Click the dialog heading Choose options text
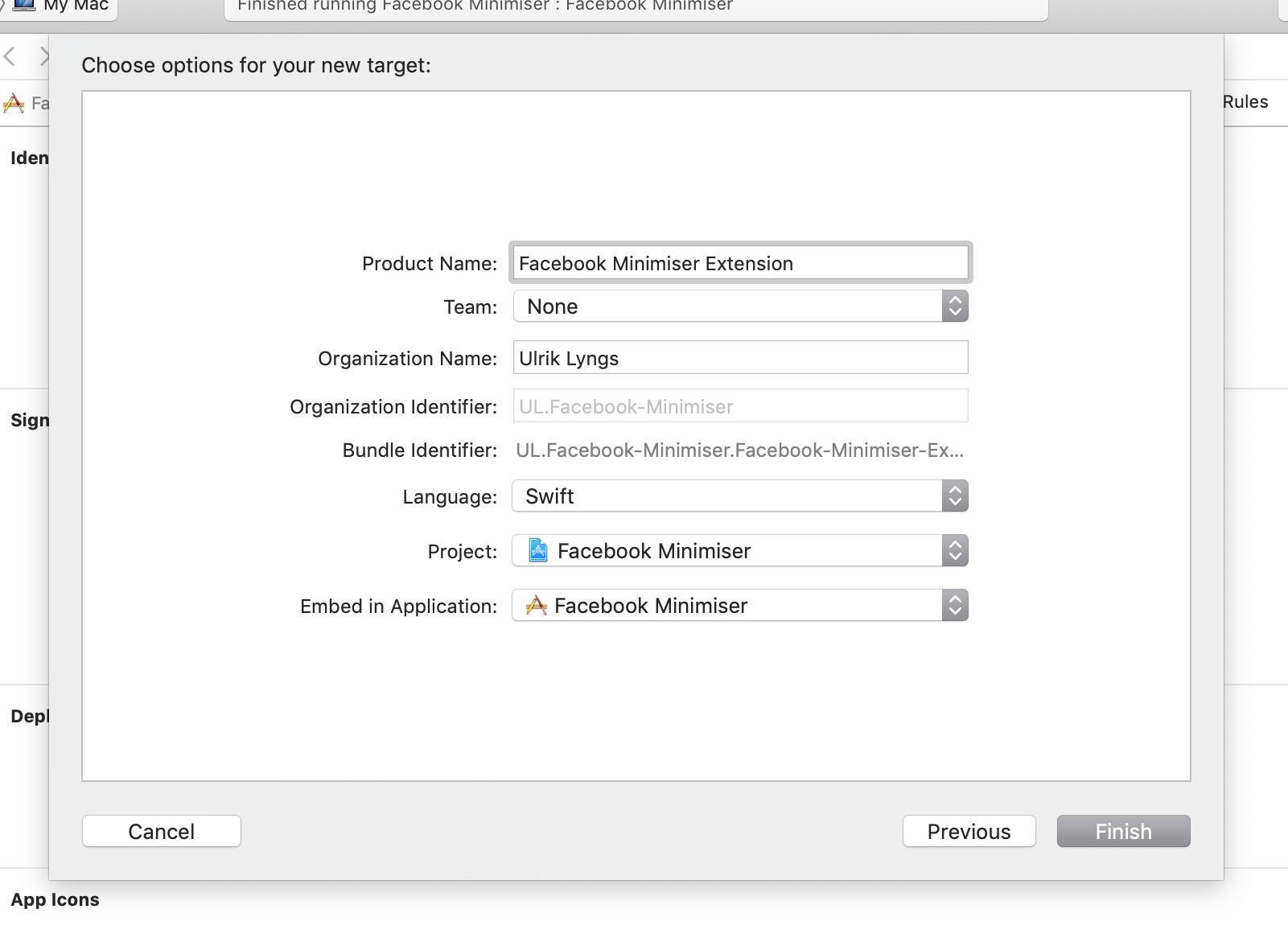This screenshot has height=946, width=1288. (256, 65)
